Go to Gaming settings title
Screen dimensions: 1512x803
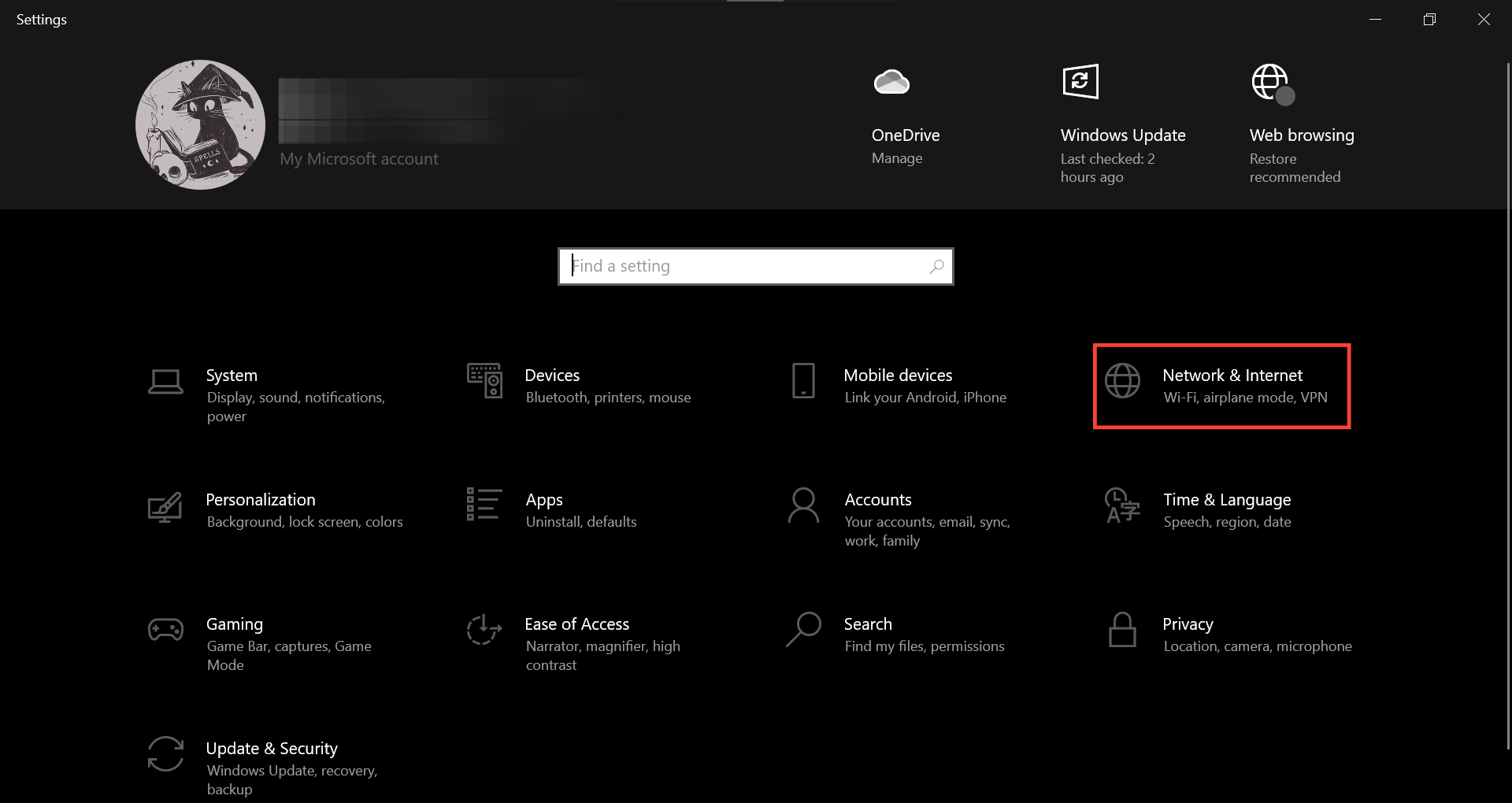235,624
